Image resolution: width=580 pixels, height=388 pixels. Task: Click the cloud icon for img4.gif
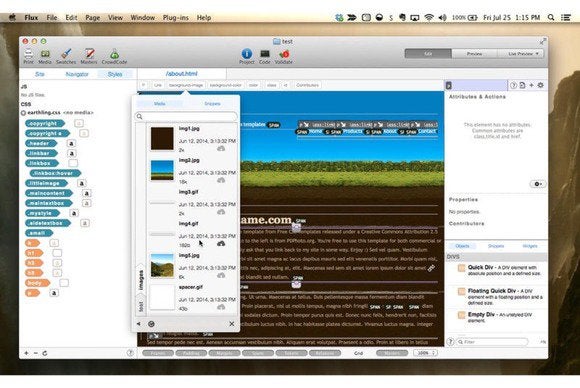(x=221, y=244)
